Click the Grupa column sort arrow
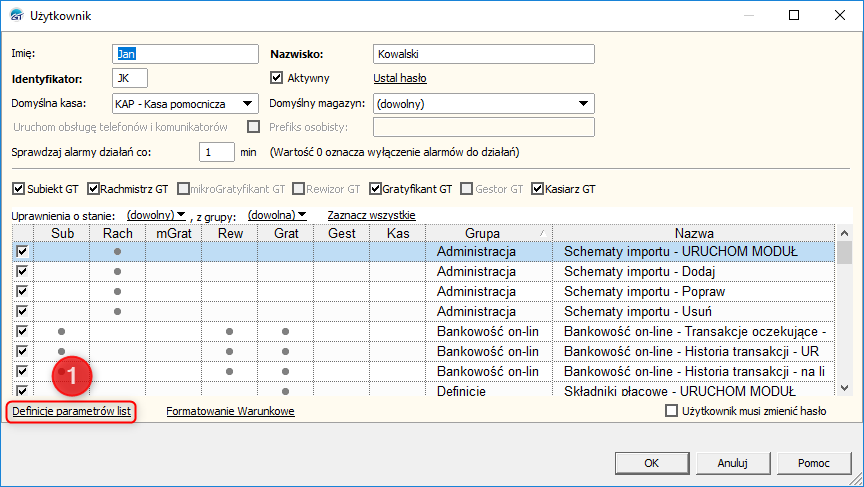864x487 pixels. click(x=543, y=233)
